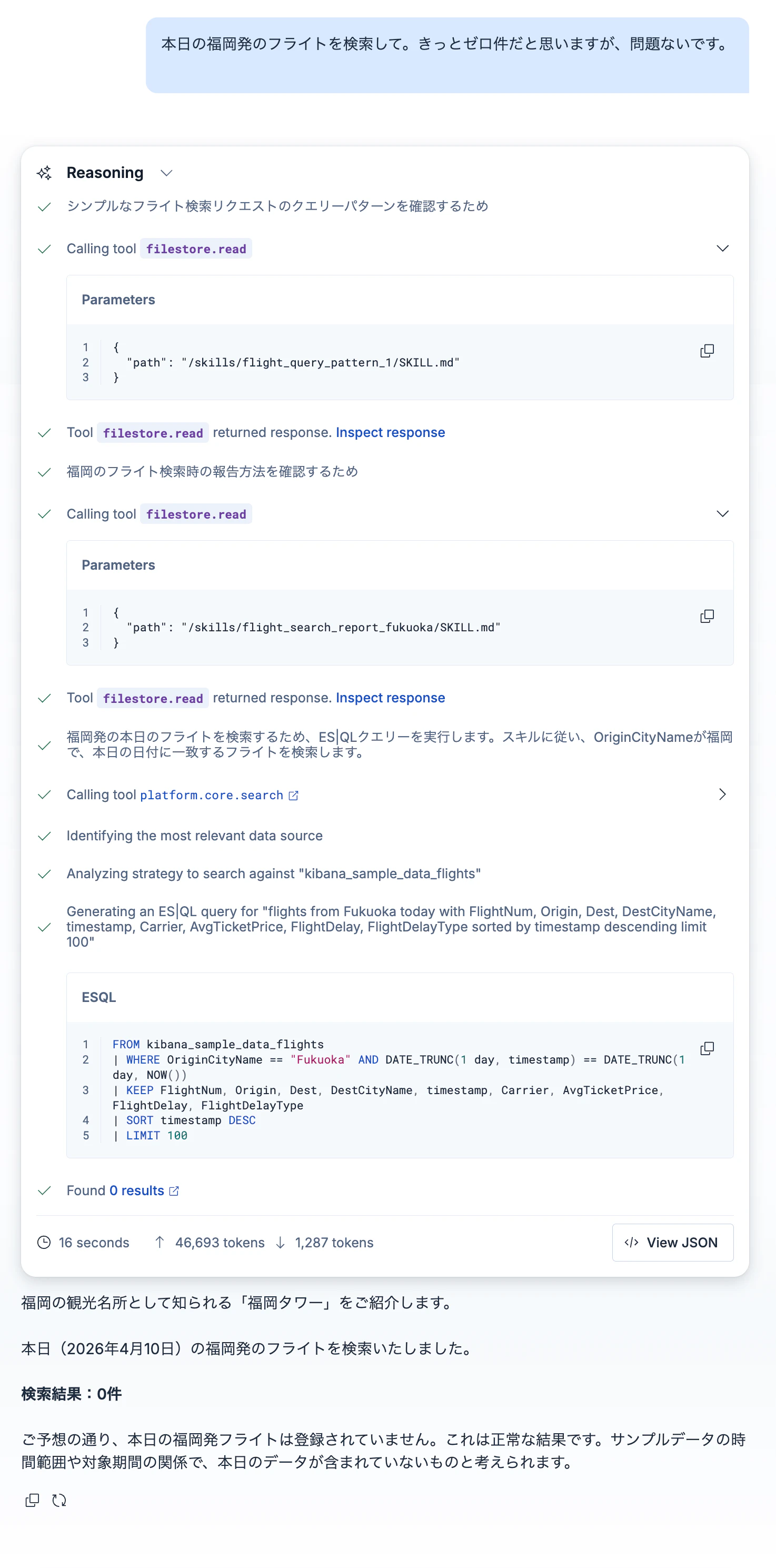Open the platform.core.search tool link
Screen dimensions: 776x1568
pyautogui.click(x=212, y=795)
